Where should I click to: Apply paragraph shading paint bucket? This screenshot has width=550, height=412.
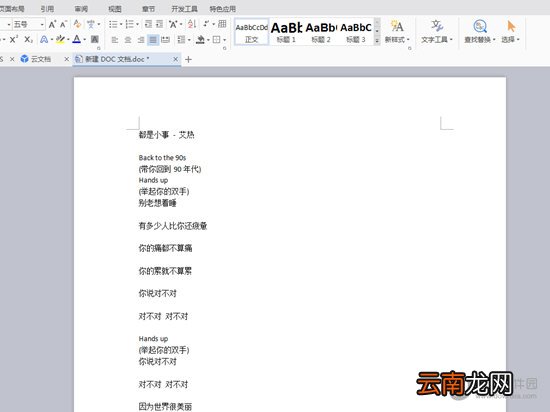(200, 40)
